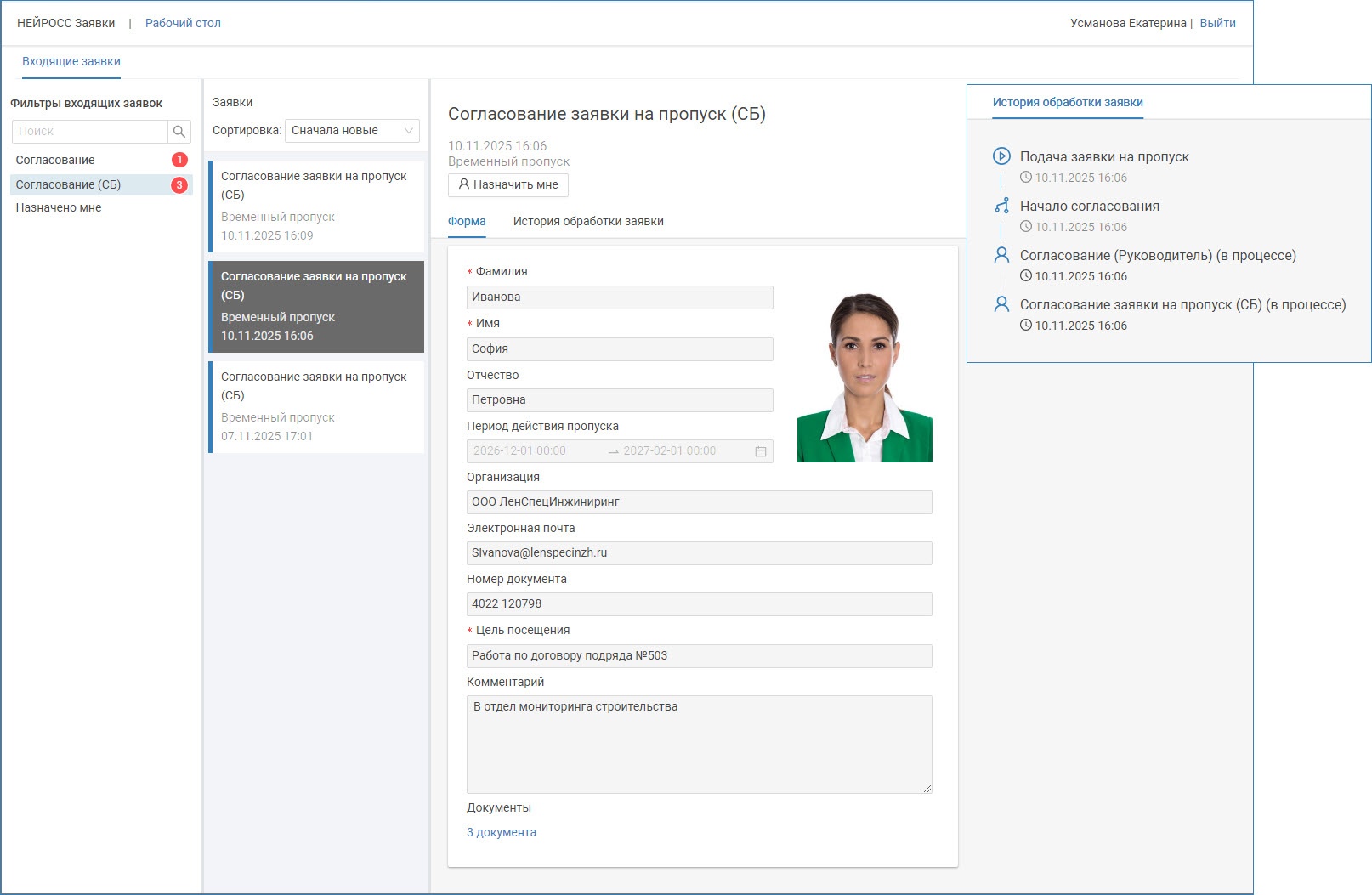The image size is (1372, 895).
Task: Go to Рабочий стол
Action: point(183,23)
